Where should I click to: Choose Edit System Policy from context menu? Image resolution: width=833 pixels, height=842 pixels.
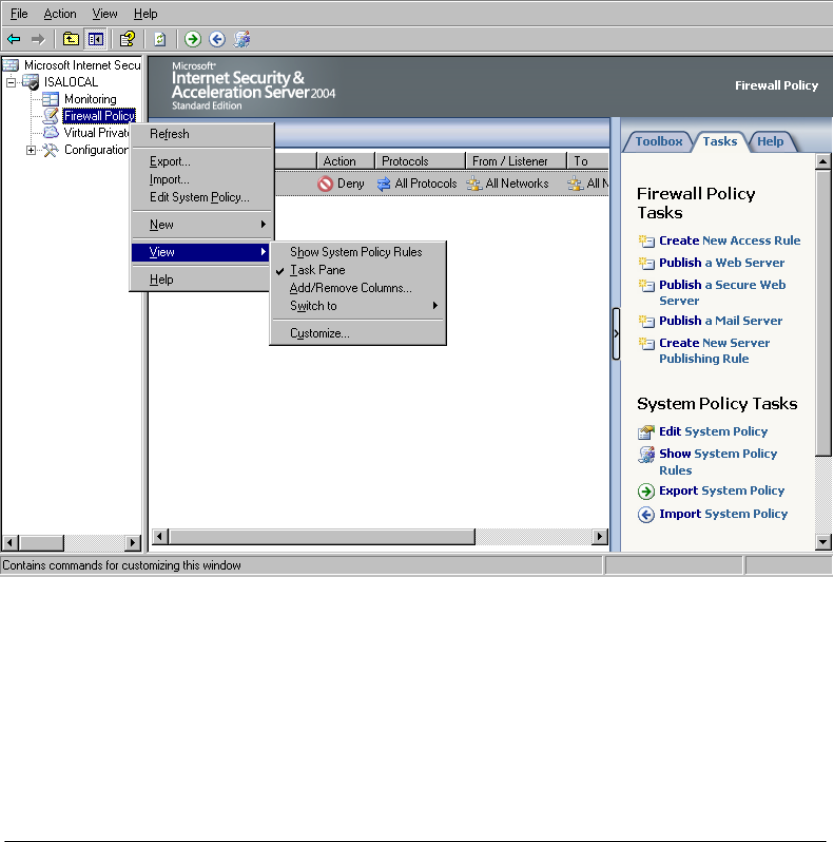(x=199, y=197)
